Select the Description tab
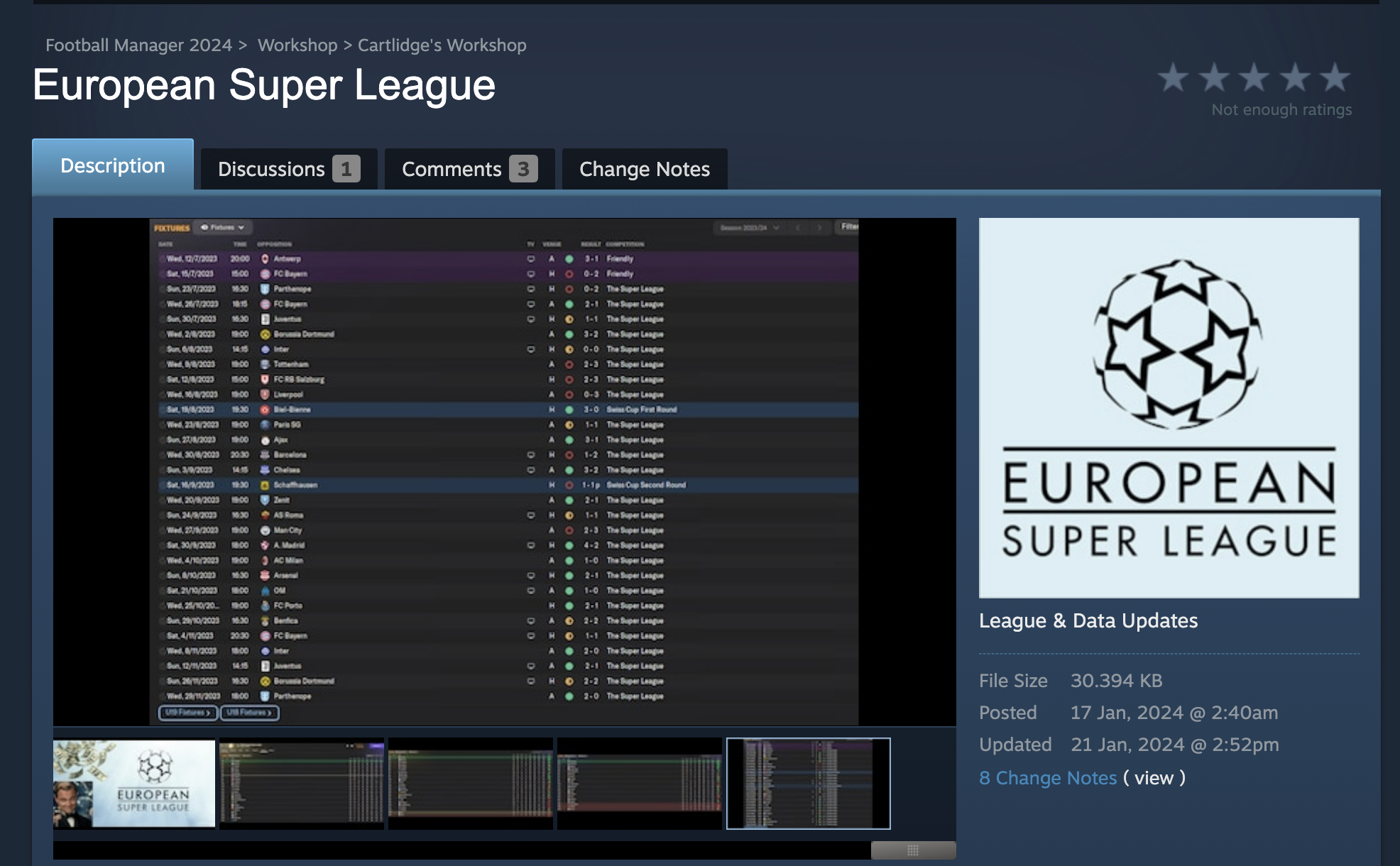The image size is (1400, 866). pos(113,165)
